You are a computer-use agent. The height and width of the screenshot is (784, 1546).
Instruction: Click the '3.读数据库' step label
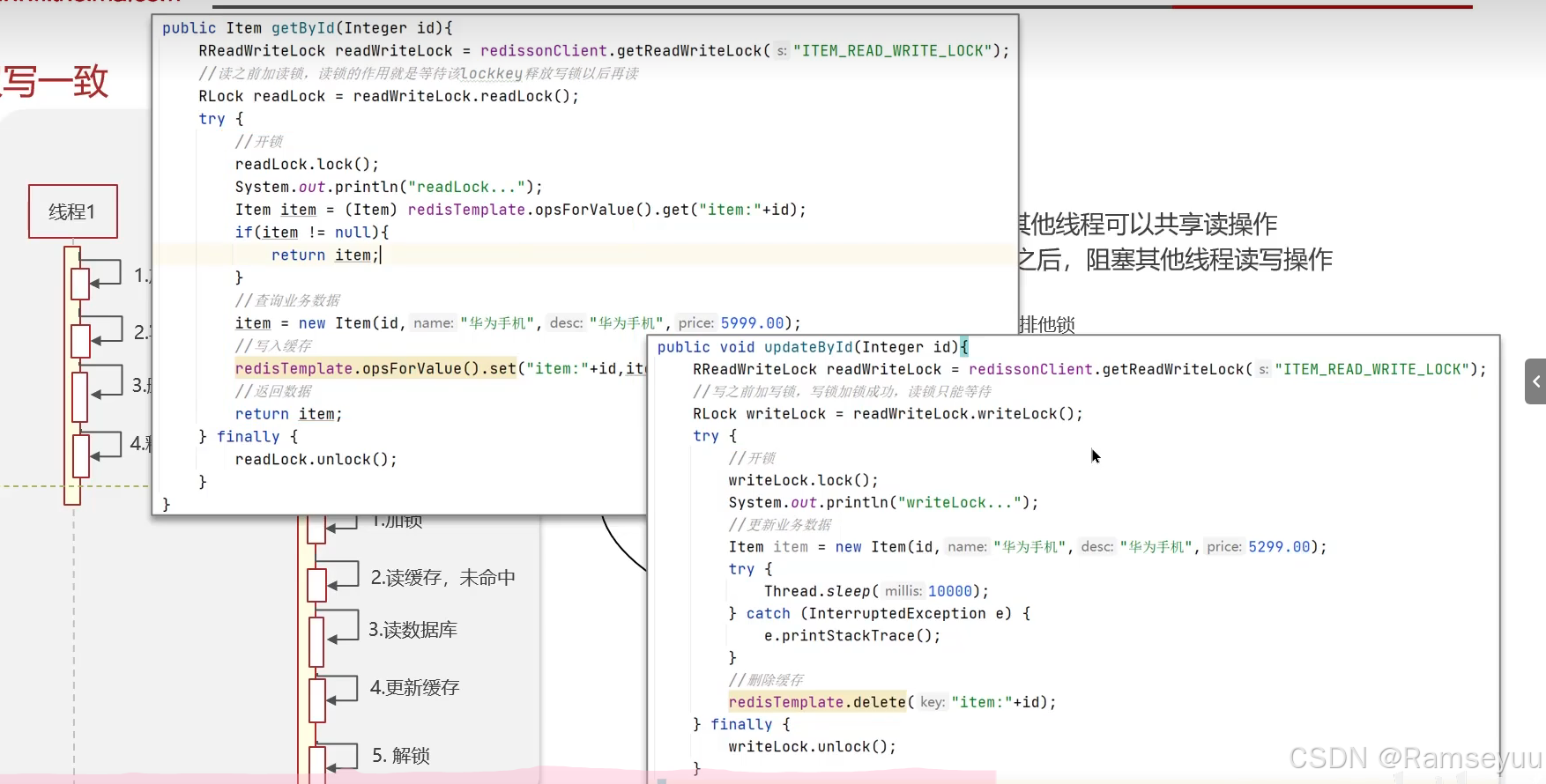(413, 630)
